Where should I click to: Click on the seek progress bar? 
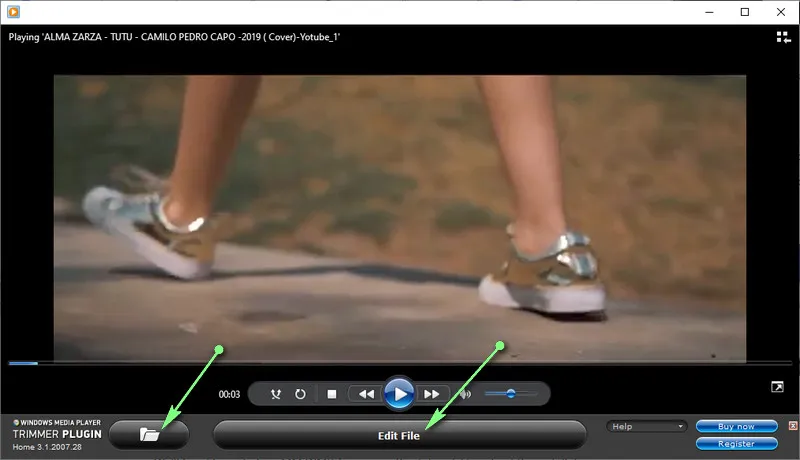[400, 363]
